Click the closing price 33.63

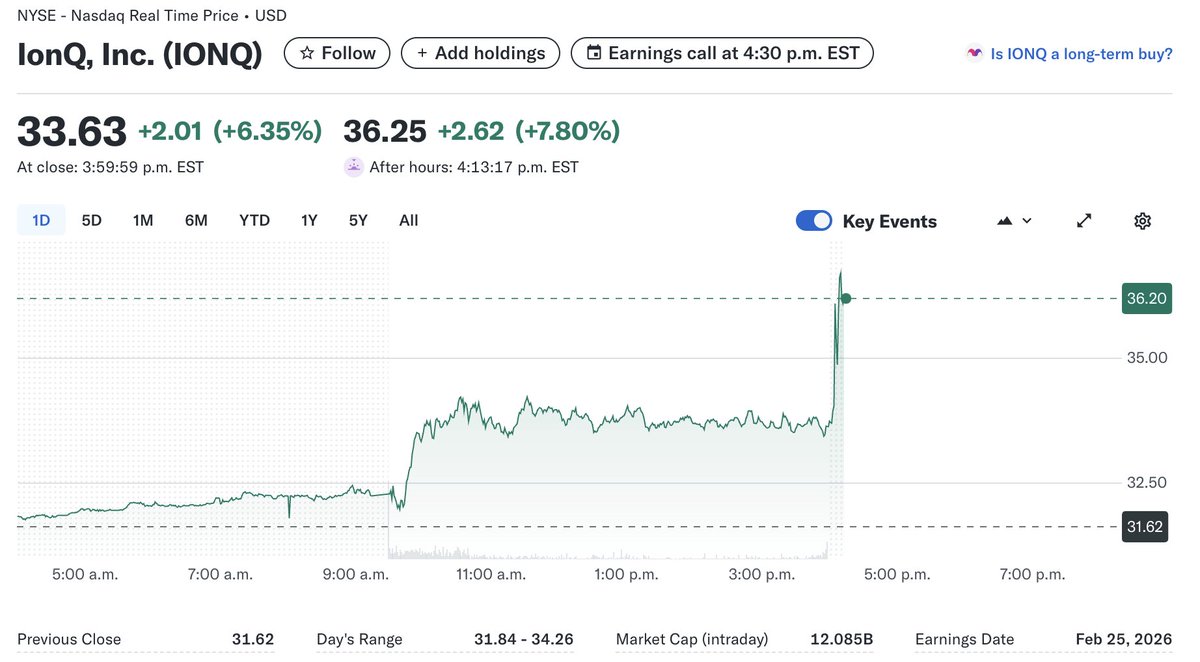click(72, 132)
